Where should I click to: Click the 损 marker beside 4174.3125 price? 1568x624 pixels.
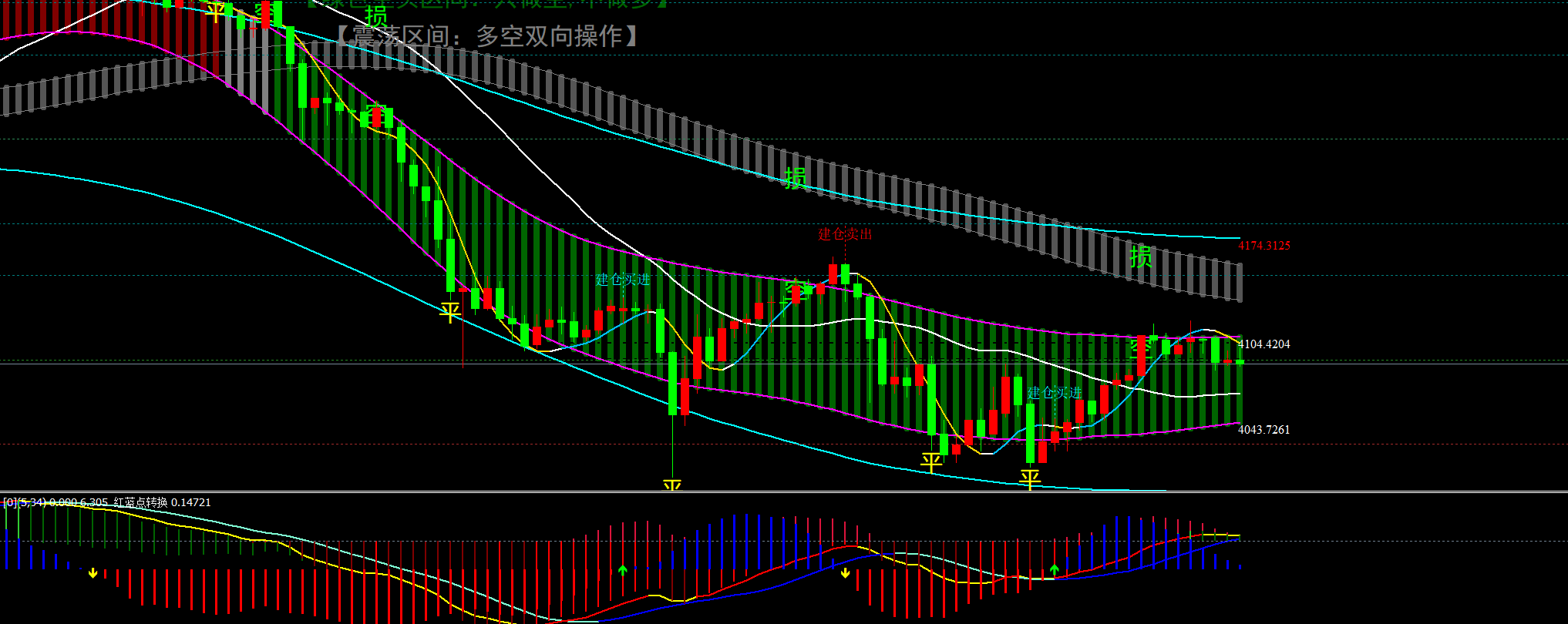(1140, 257)
